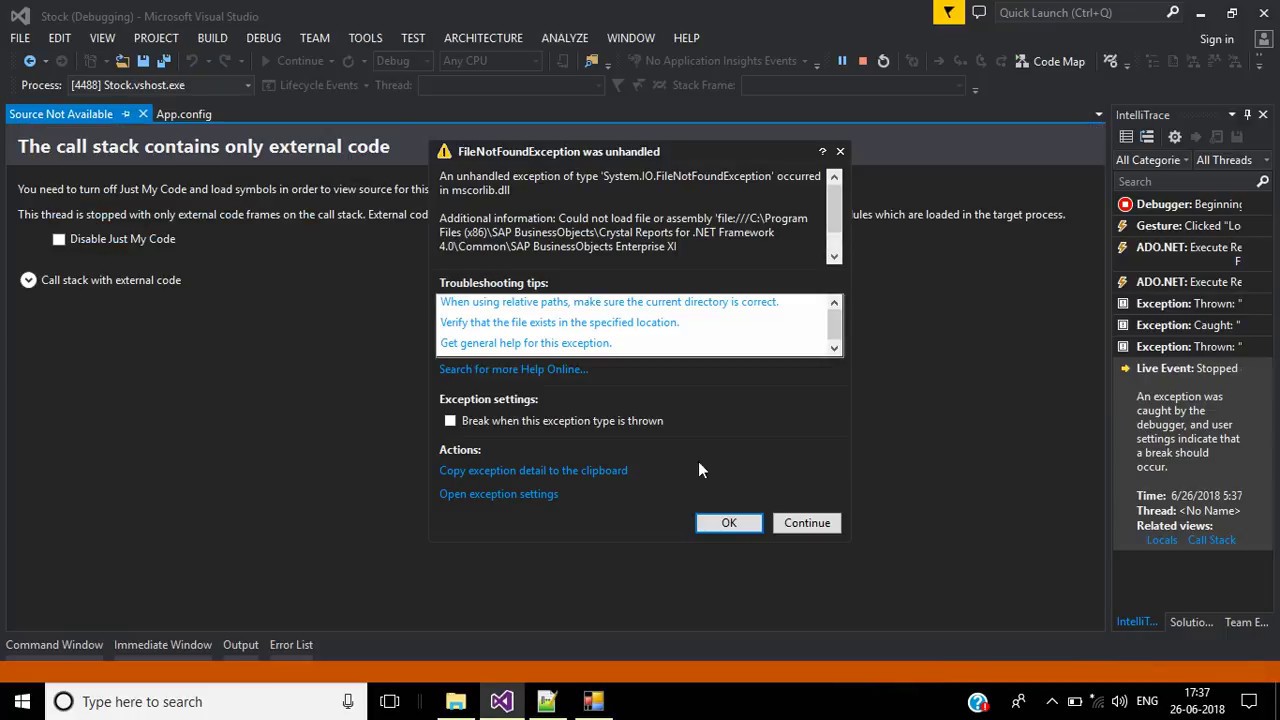
Task: Open the Call Stack related view link
Action: tap(1211, 540)
